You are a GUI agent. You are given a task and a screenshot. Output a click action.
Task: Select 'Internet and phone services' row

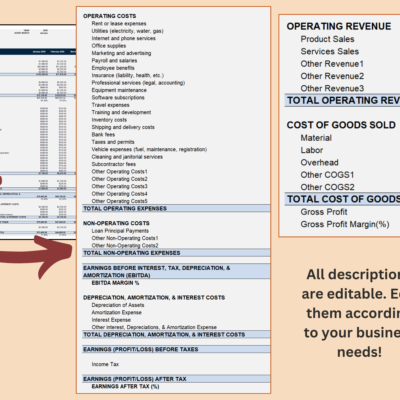(x=124, y=38)
